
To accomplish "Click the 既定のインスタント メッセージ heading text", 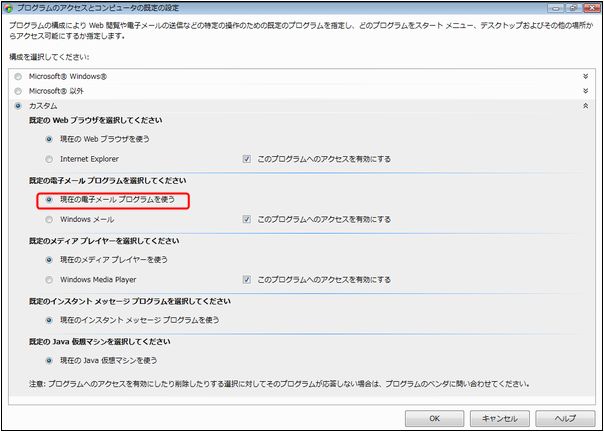I will (130, 301).
